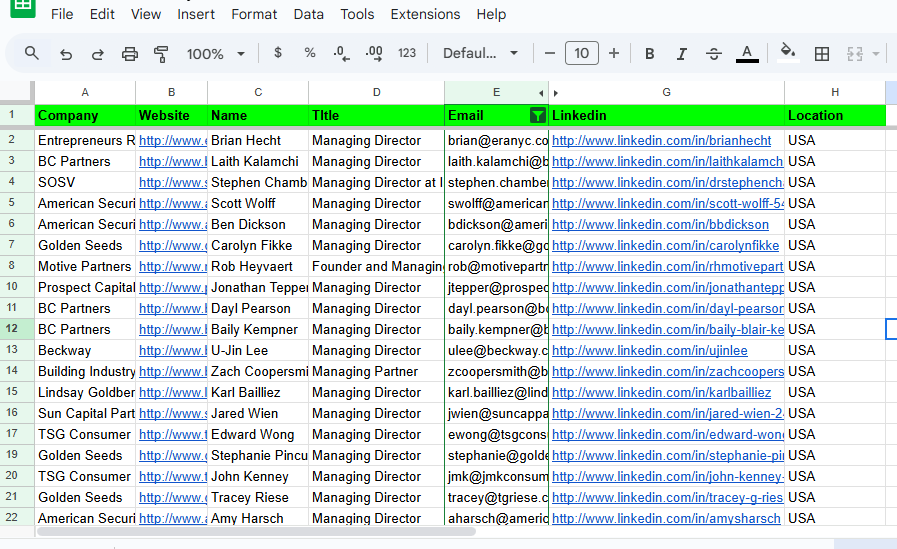897x549 pixels.
Task: Expand hidden column with right arrow
Action: (555, 93)
